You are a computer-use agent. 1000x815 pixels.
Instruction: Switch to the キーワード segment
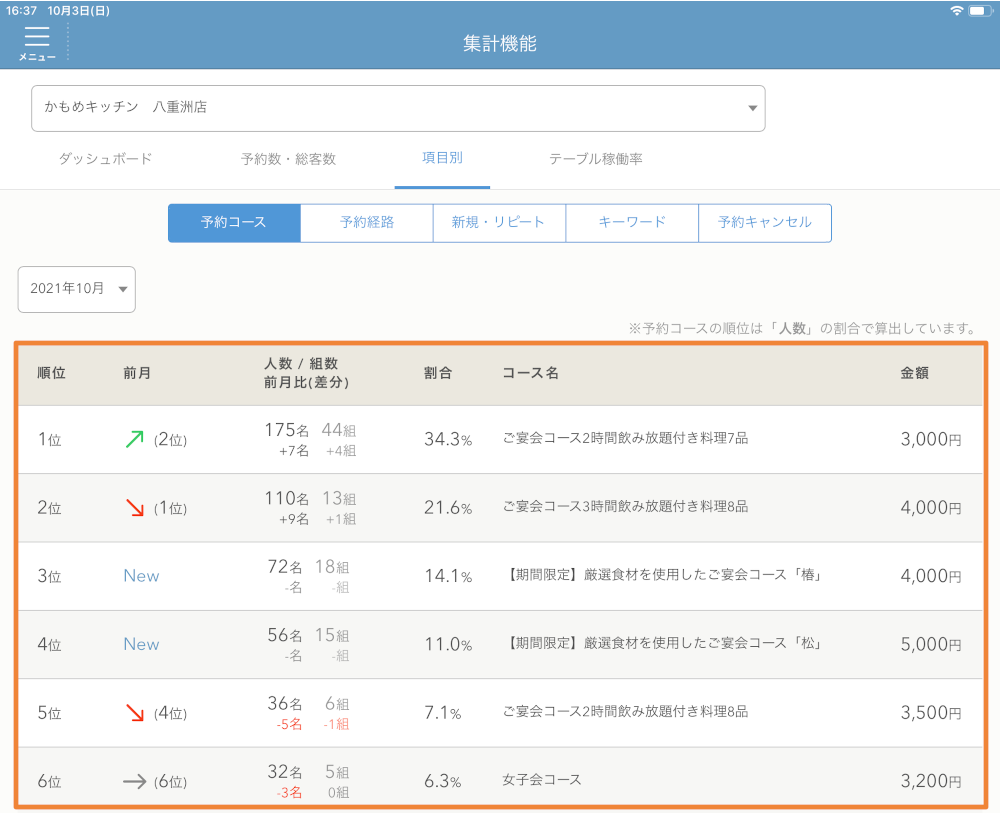[x=632, y=223]
